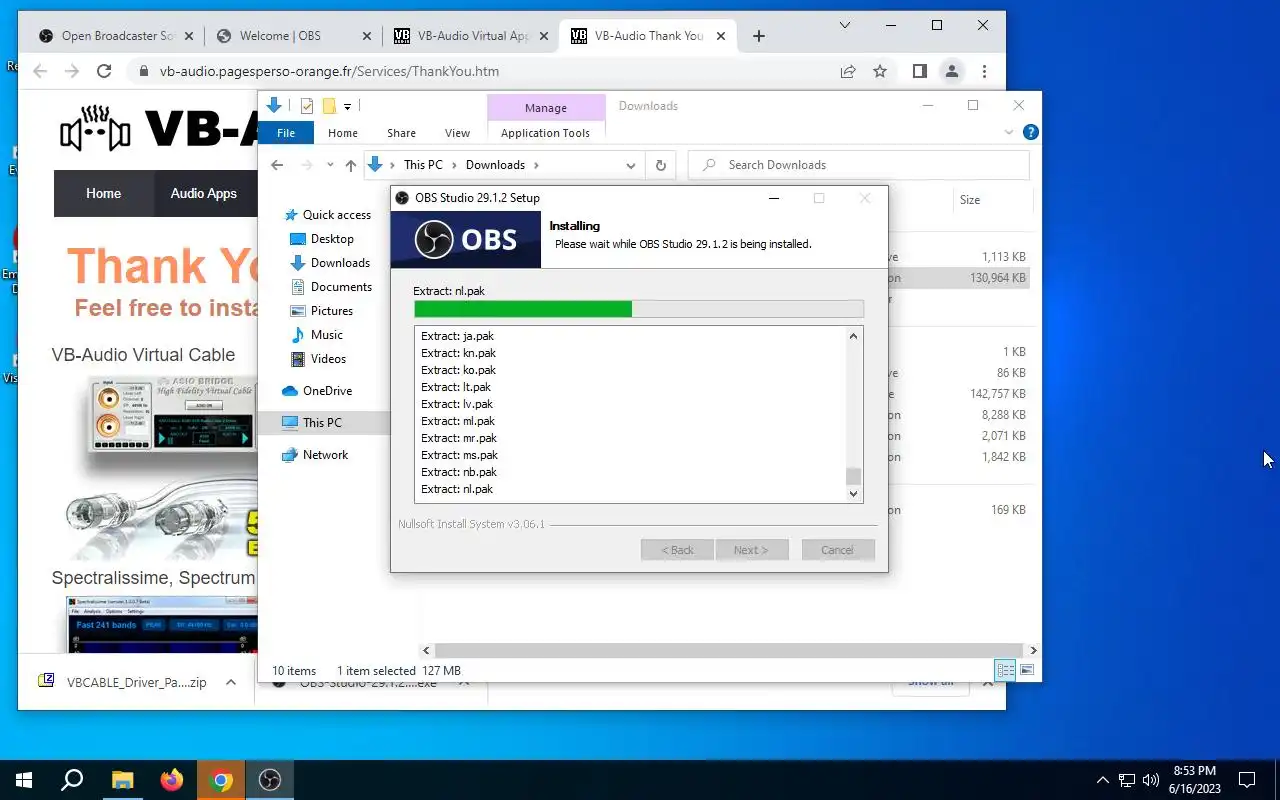This screenshot has height=800, width=1280.
Task: Click OBS installer taskbar icon
Action: click(x=270, y=780)
